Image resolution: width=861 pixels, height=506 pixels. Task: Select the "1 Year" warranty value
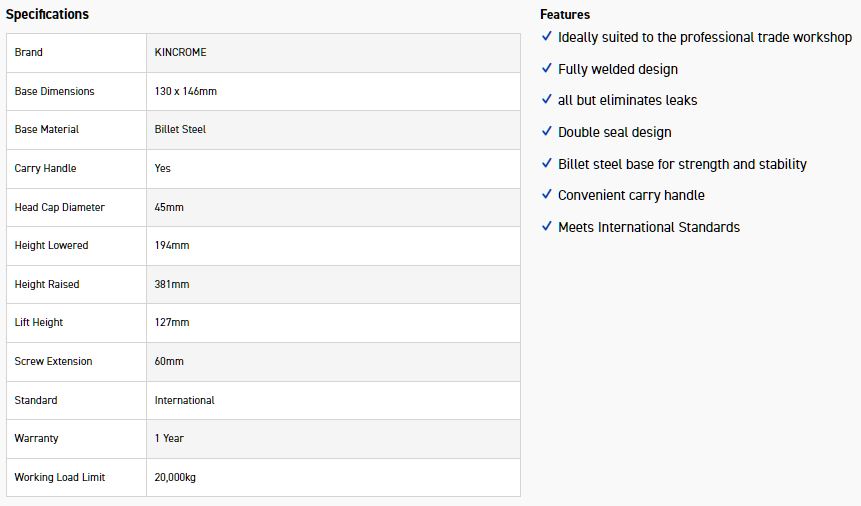[168, 438]
